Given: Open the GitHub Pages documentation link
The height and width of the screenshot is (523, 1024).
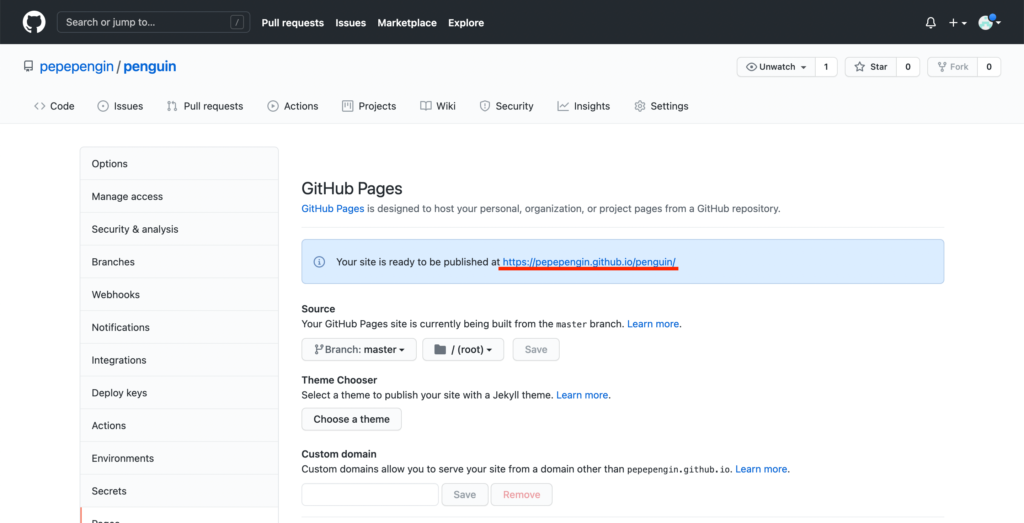Looking at the screenshot, I should coord(332,209).
